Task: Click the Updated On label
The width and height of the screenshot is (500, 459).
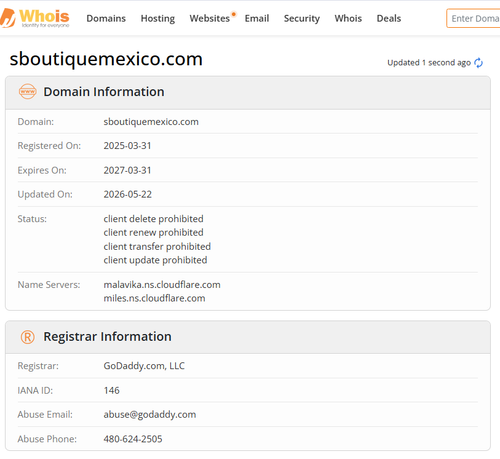Action: pyautogui.click(x=45, y=194)
